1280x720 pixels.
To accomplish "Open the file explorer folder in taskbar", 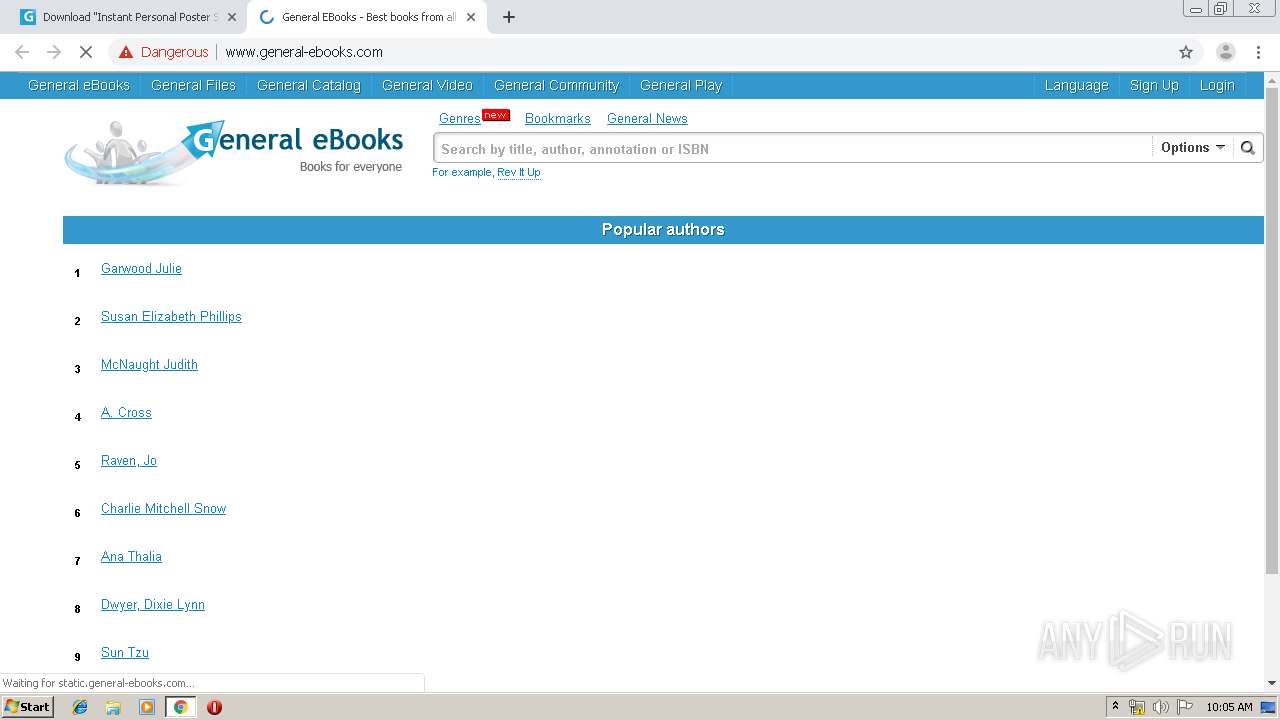I will (113, 707).
